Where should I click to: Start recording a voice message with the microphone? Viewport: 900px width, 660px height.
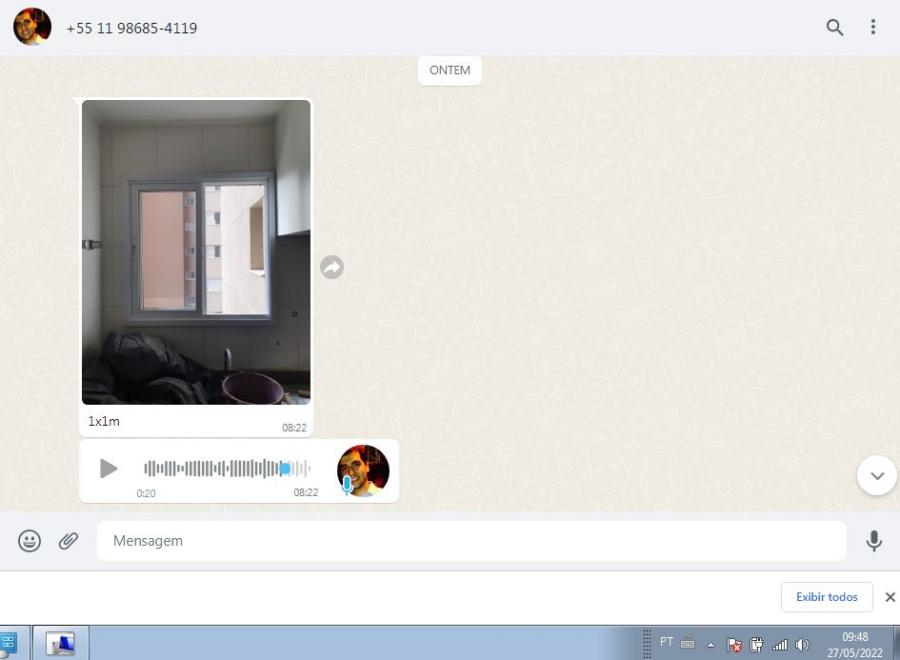pyautogui.click(x=874, y=541)
